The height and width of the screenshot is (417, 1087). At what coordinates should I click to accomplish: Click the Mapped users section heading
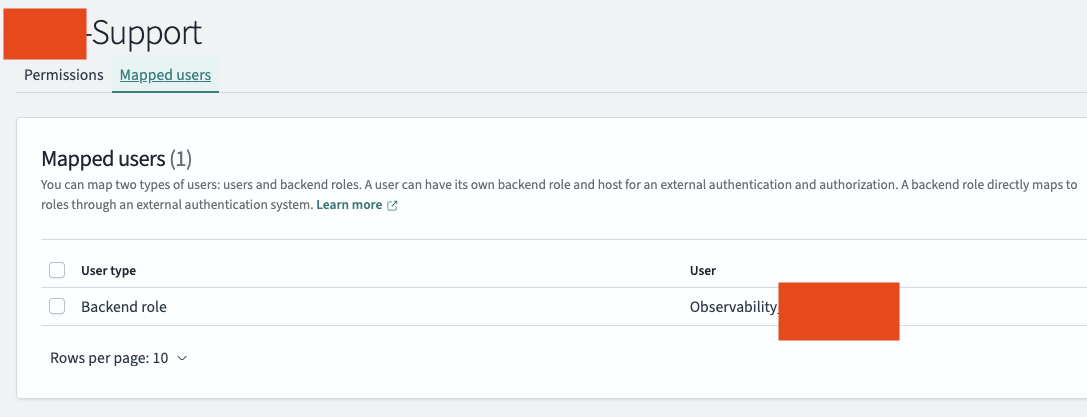[x=102, y=158]
